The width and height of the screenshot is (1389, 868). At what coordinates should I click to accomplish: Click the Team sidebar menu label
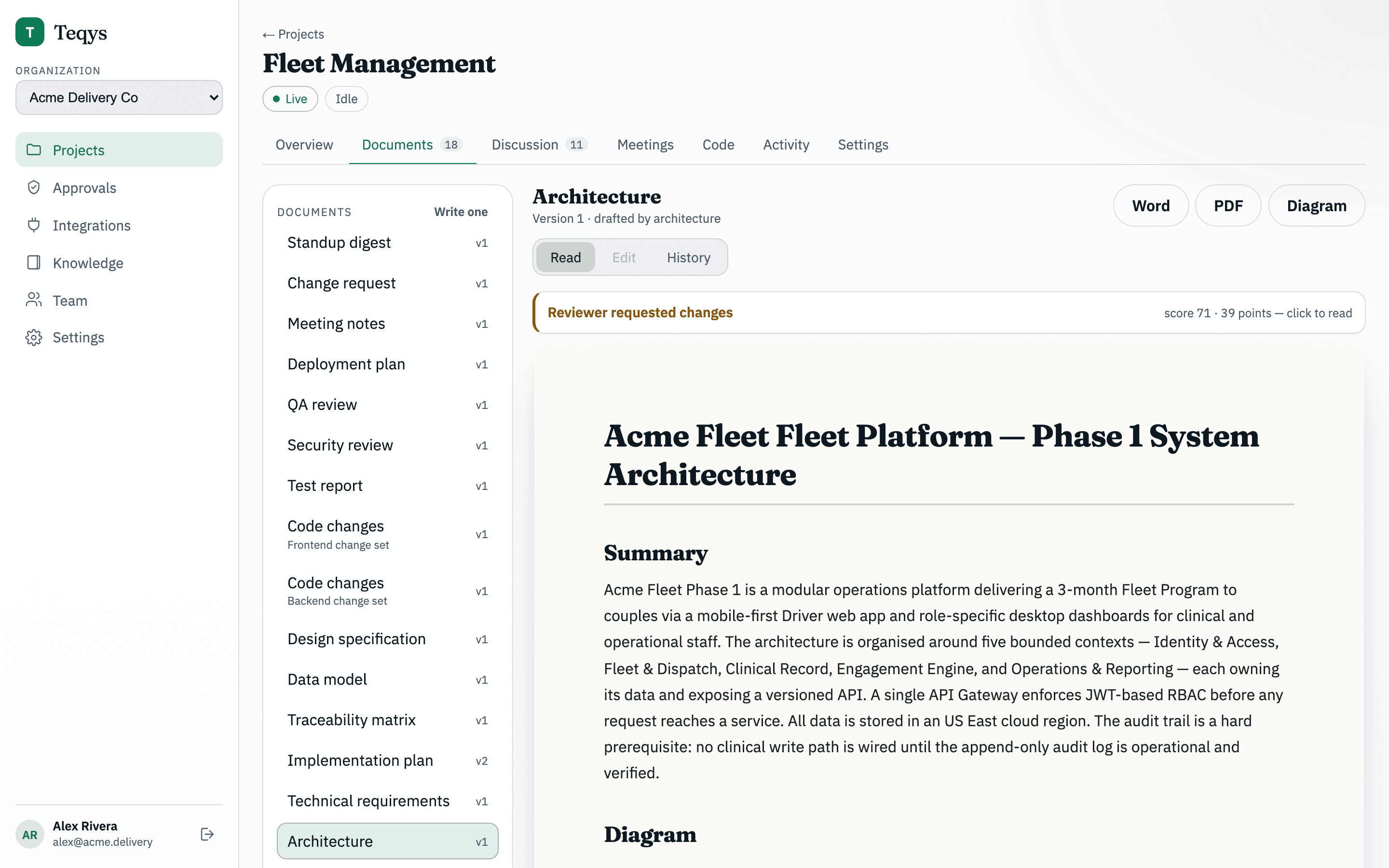70,300
